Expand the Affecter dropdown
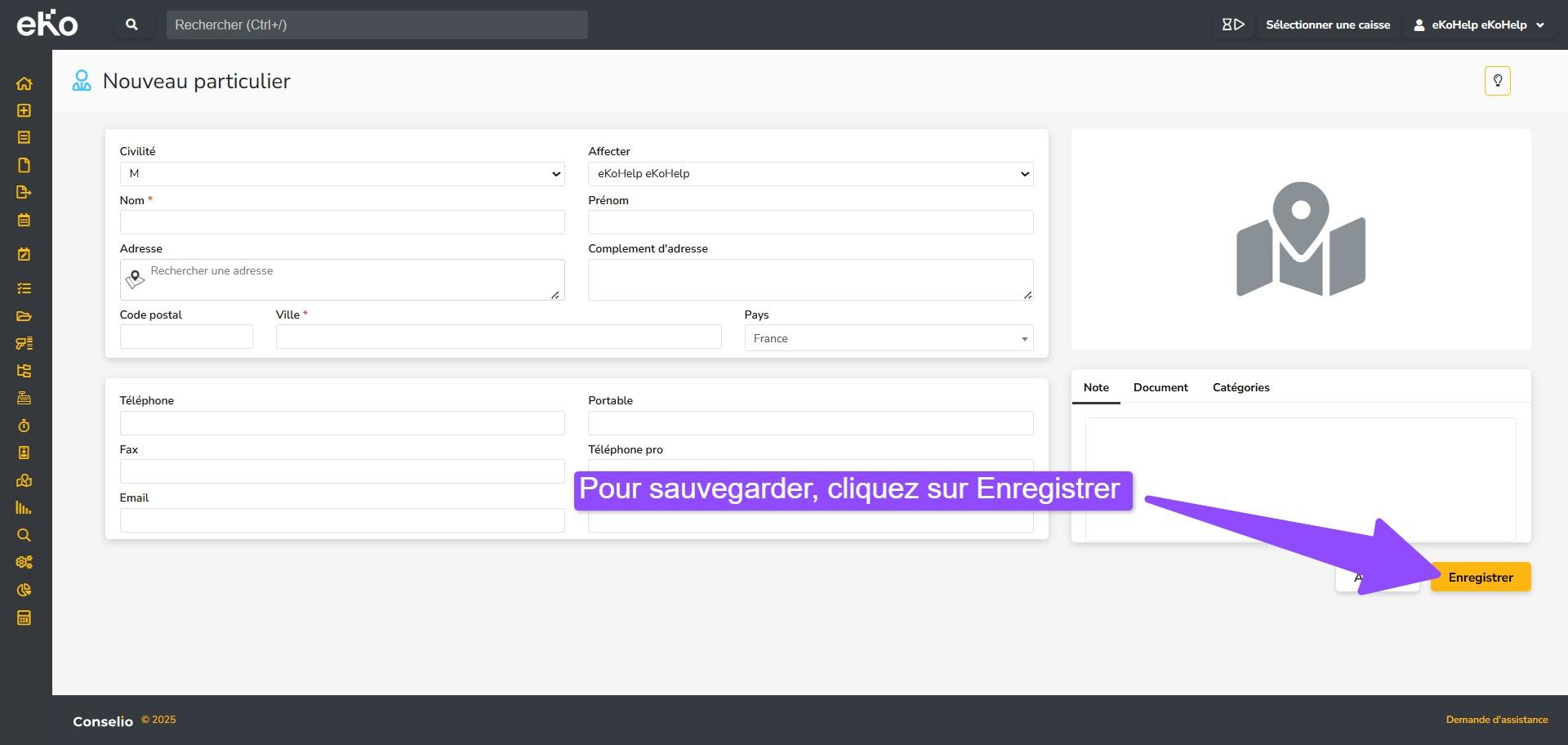 coord(810,174)
